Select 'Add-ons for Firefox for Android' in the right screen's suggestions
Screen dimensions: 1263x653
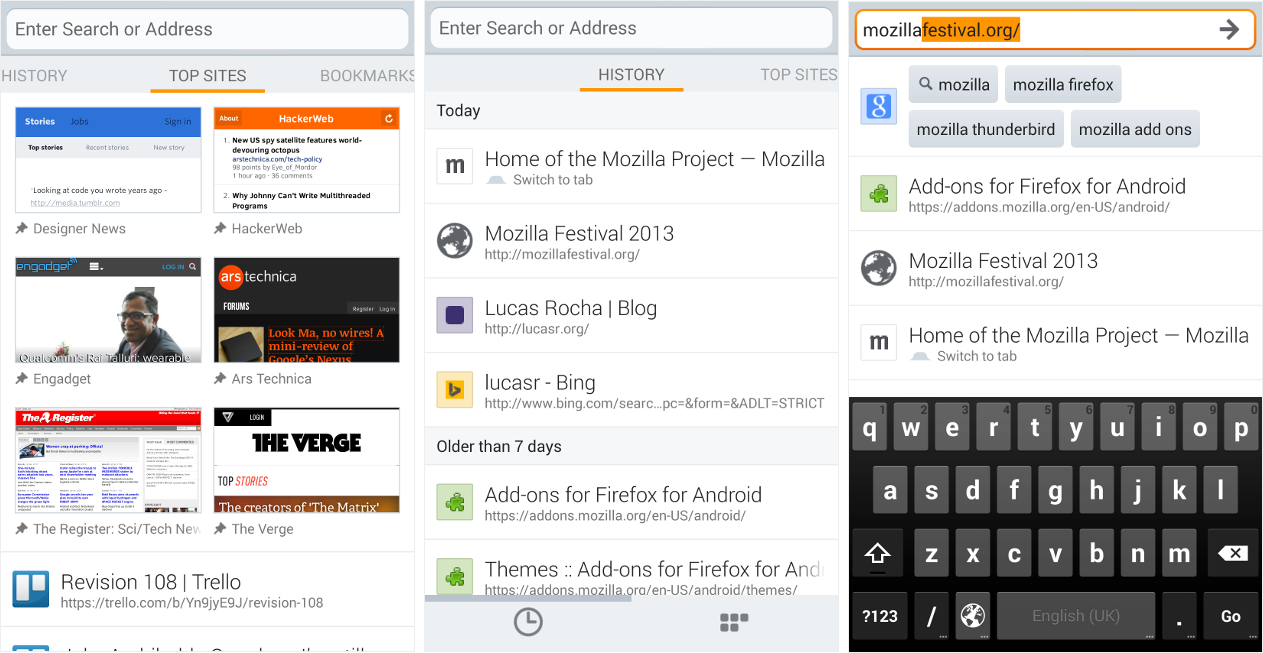click(1056, 194)
